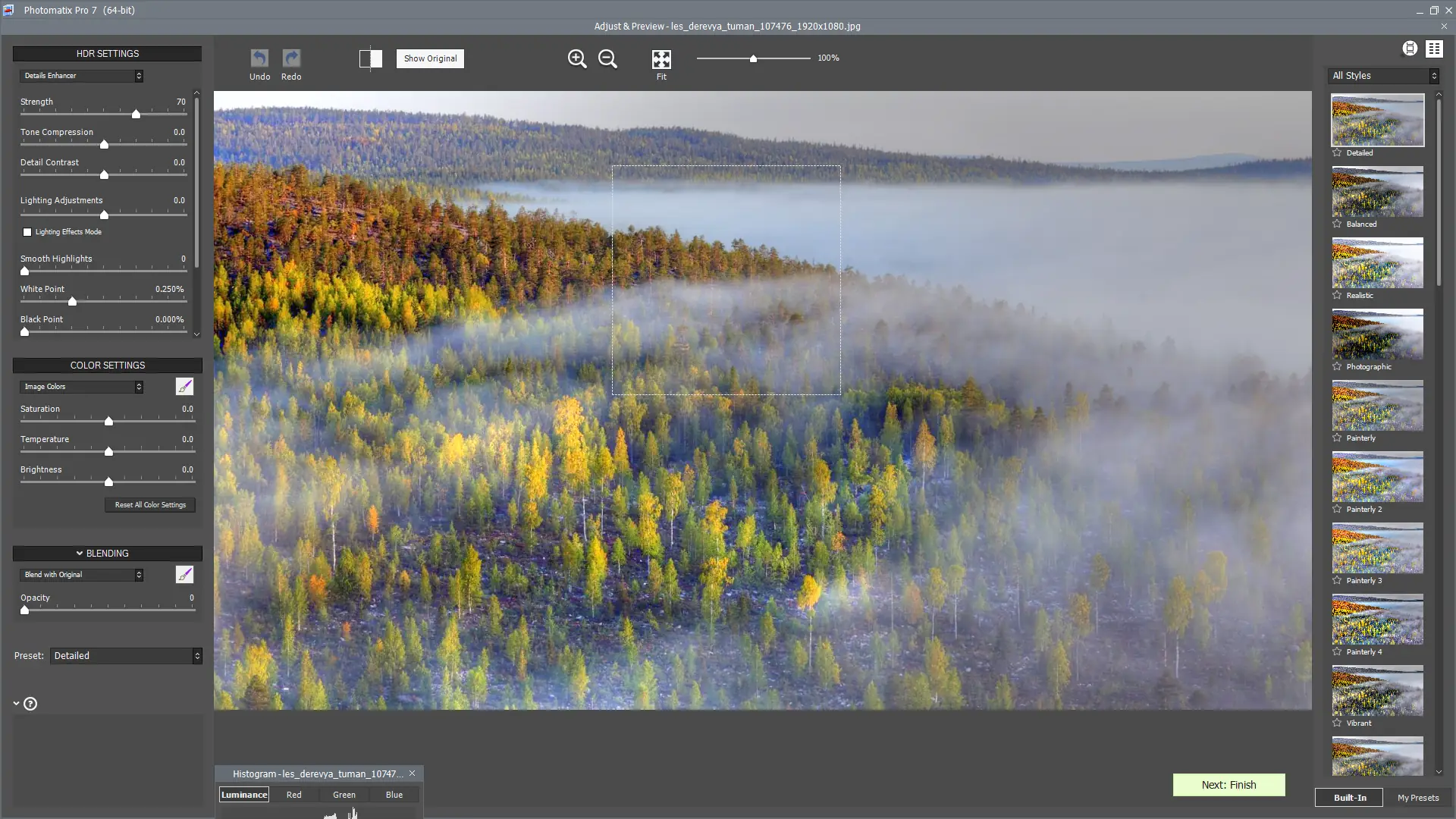Click the zoom out magnifier
This screenshot has width=1456, height=819.
tap(607, 58)
